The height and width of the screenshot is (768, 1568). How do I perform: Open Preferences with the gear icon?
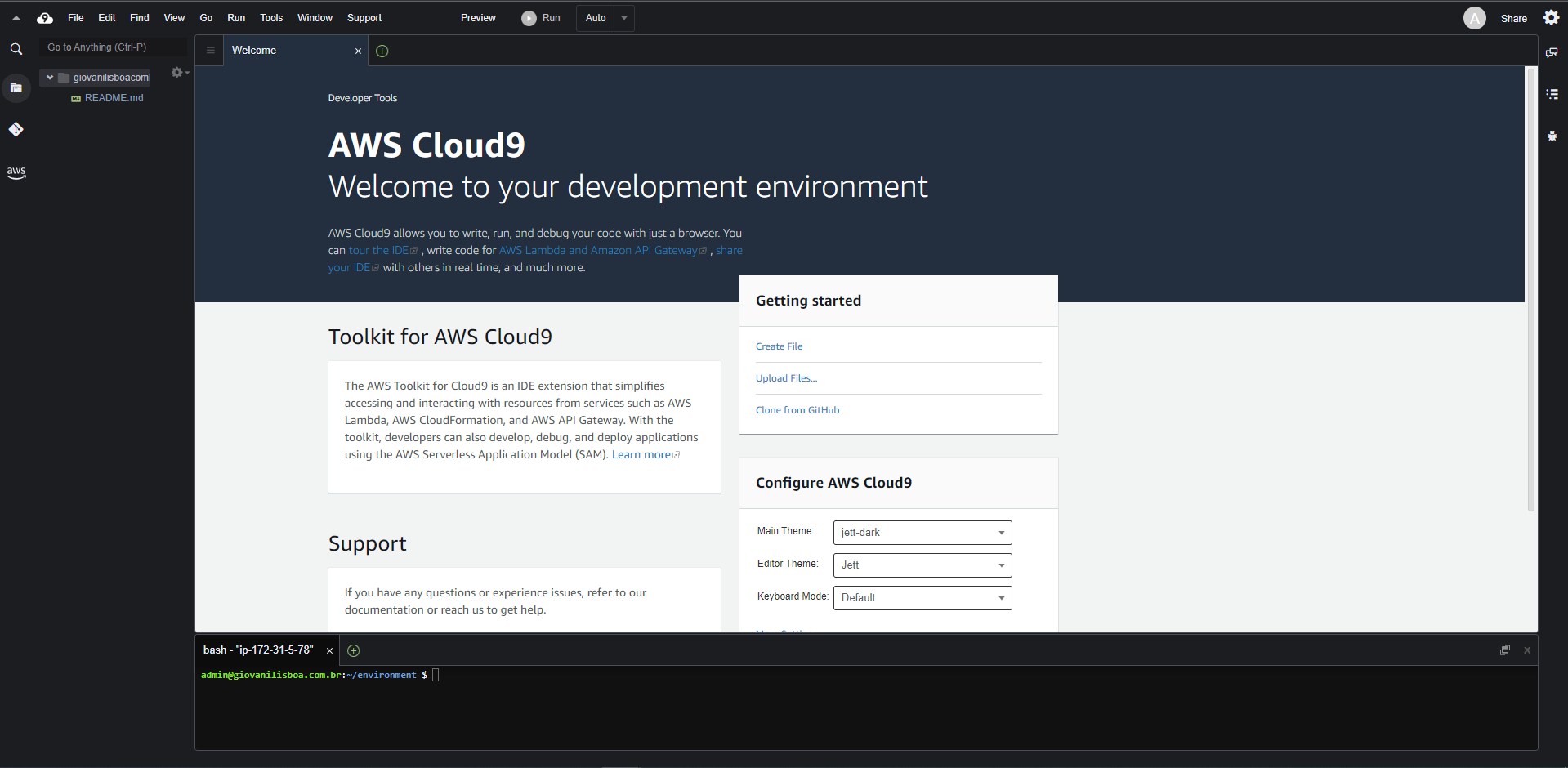click(x=1552, y=18)
